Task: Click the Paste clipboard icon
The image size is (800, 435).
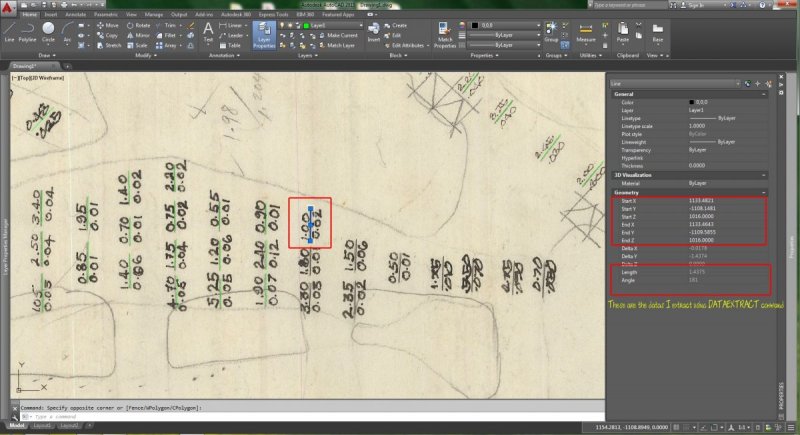Action: click(623, 34)
